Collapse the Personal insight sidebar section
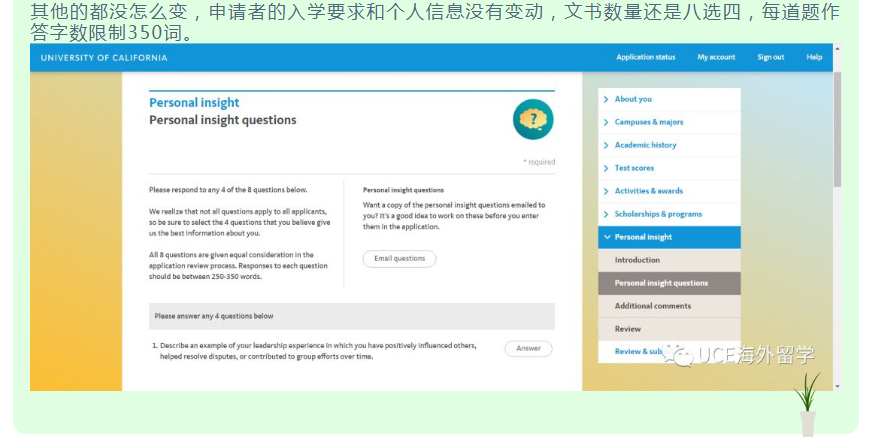This screenshot has width=872, height=446. (x=642, y=237)
